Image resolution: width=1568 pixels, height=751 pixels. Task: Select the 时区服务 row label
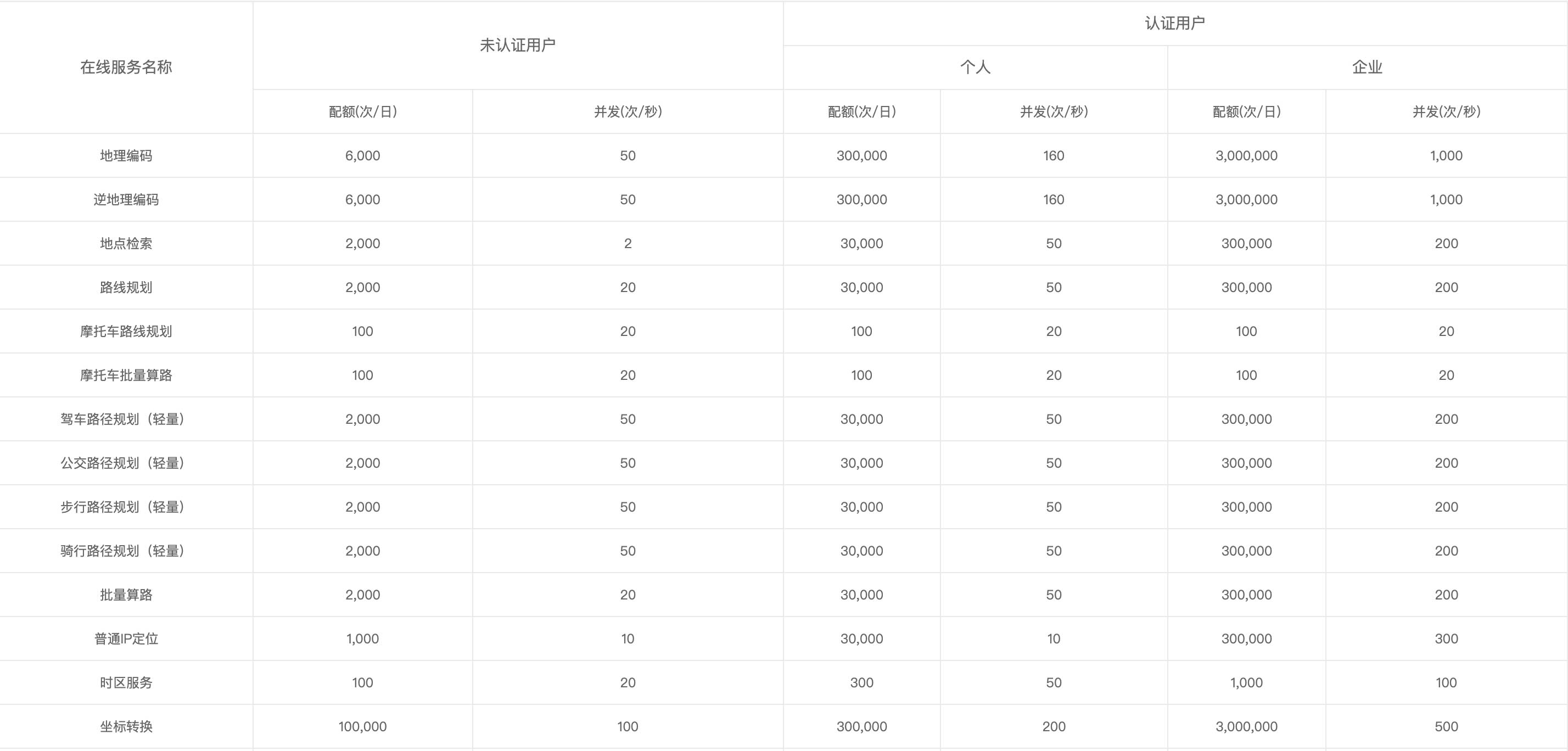126,682
